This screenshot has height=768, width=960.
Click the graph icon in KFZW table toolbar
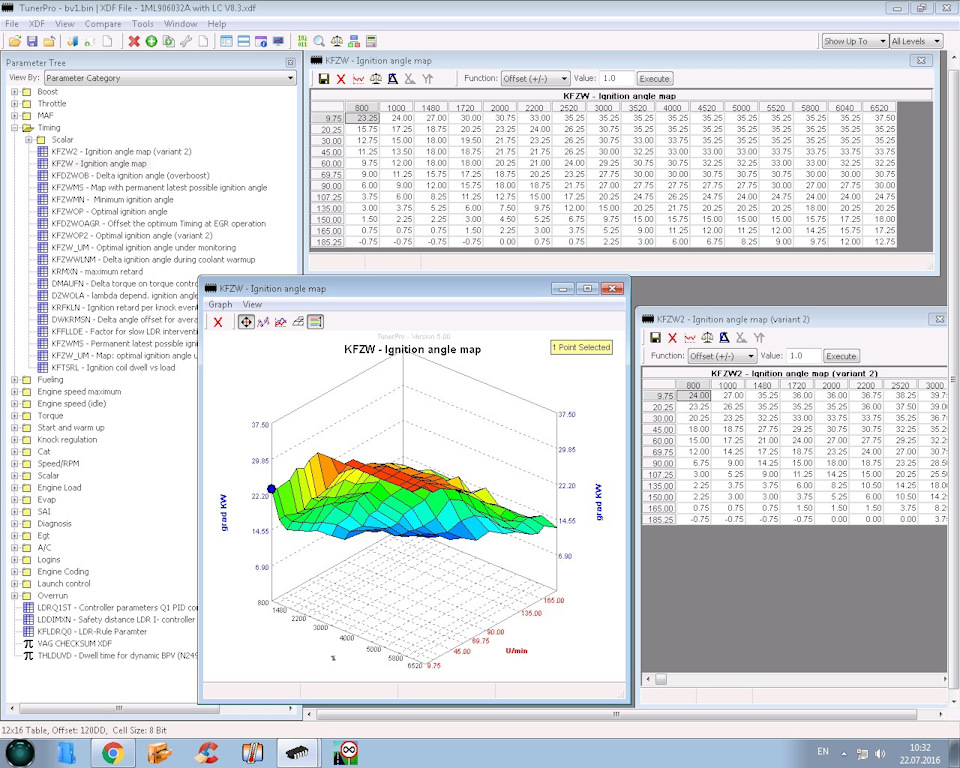(x=358, y=78)
